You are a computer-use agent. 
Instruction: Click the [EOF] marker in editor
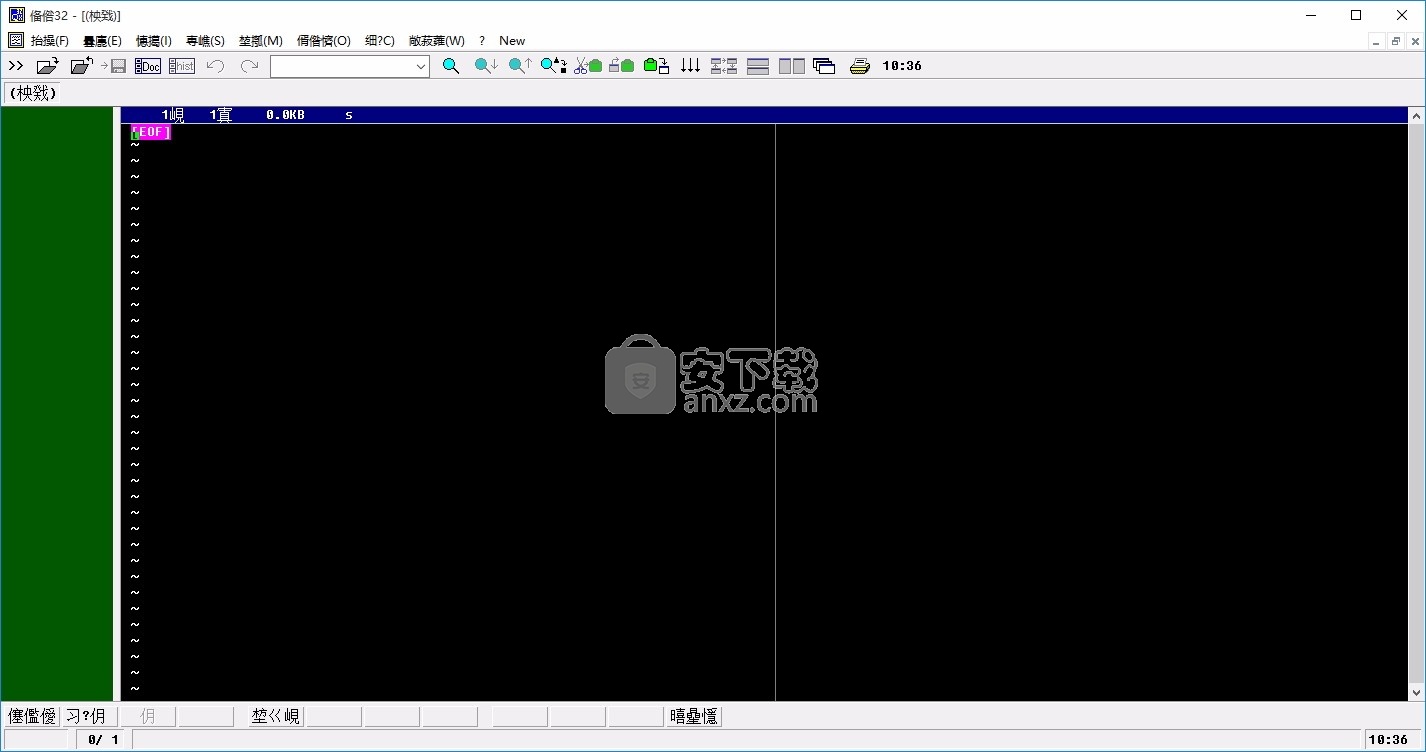(151, 132)
